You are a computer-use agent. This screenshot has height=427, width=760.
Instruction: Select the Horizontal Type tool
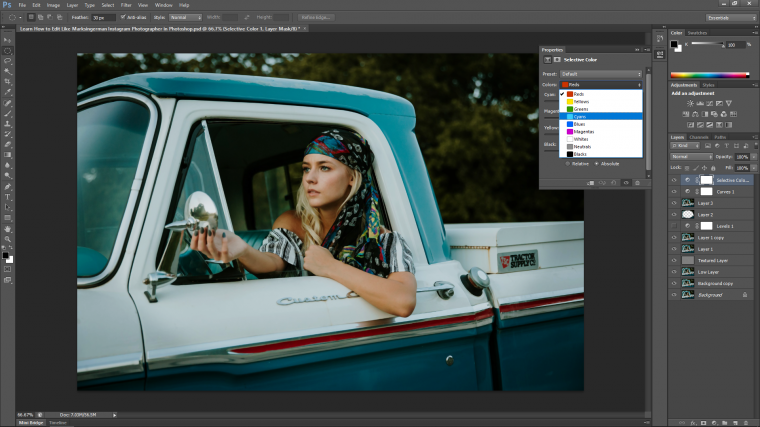click(x=7, y=197)
